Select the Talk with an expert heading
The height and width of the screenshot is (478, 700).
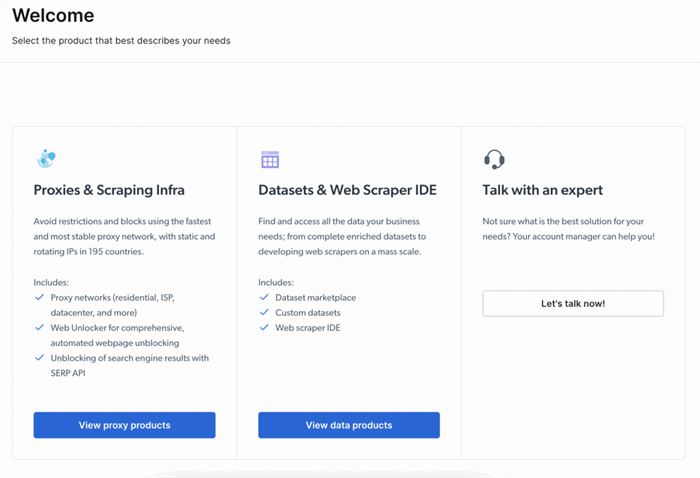[542, 190]
